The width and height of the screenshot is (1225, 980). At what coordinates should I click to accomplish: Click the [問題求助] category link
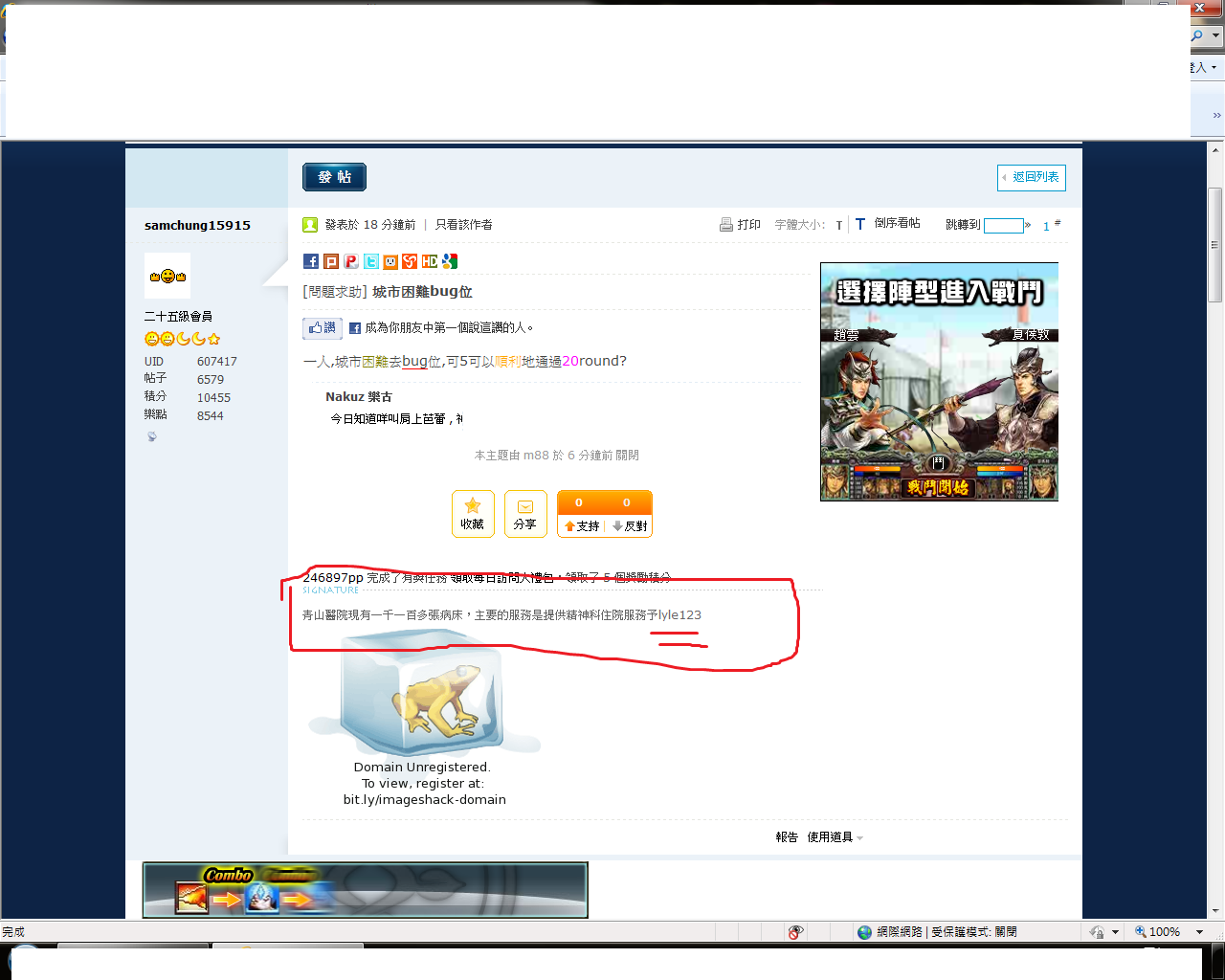[335, 292]
